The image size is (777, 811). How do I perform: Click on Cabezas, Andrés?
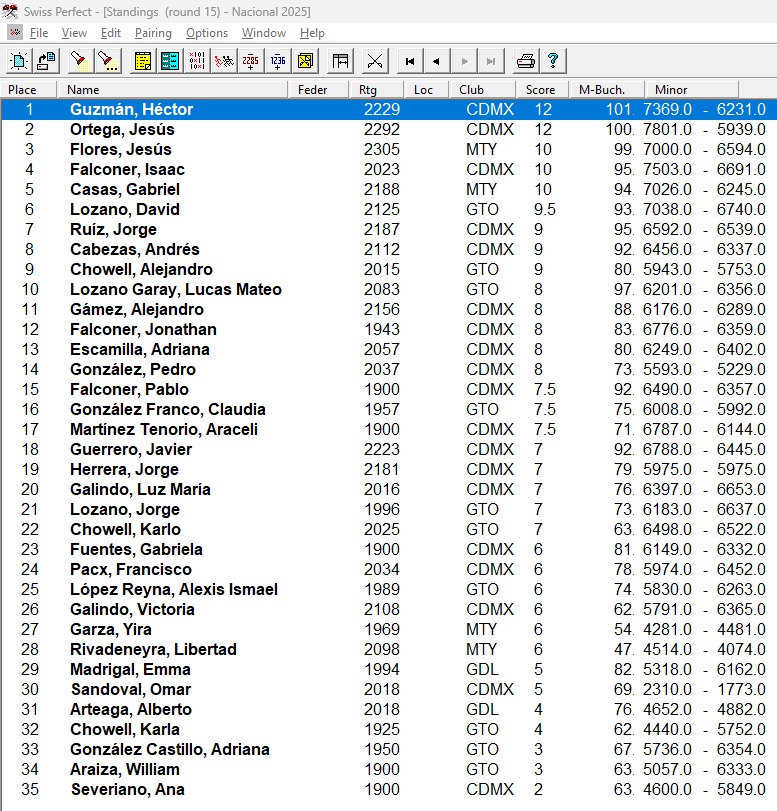click(135, 249)
